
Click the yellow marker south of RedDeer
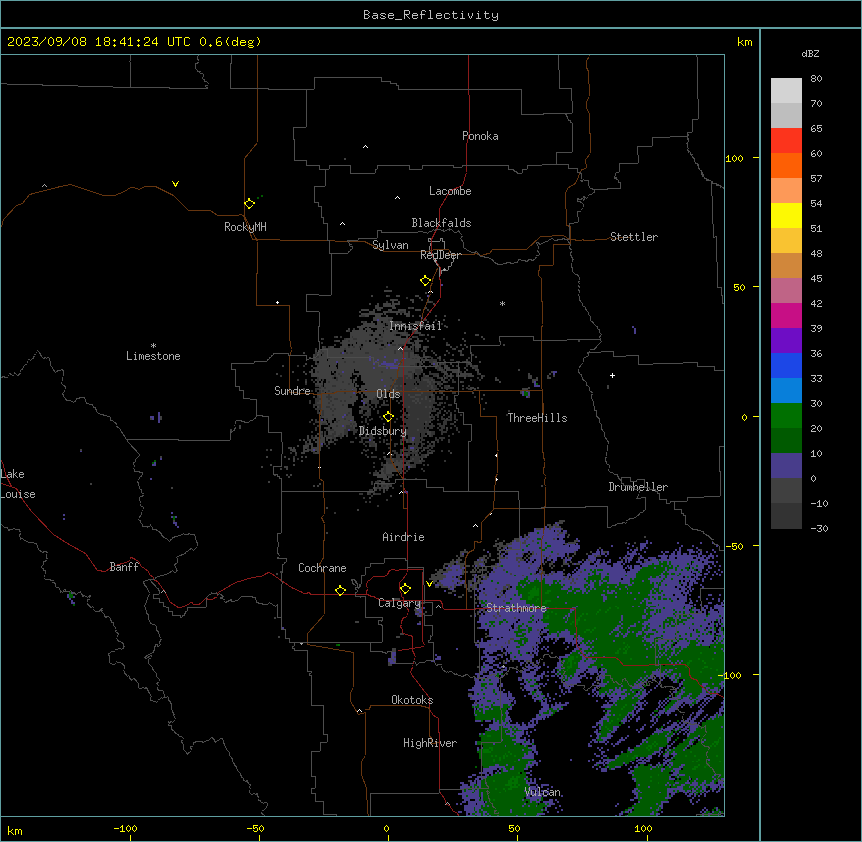425,281
